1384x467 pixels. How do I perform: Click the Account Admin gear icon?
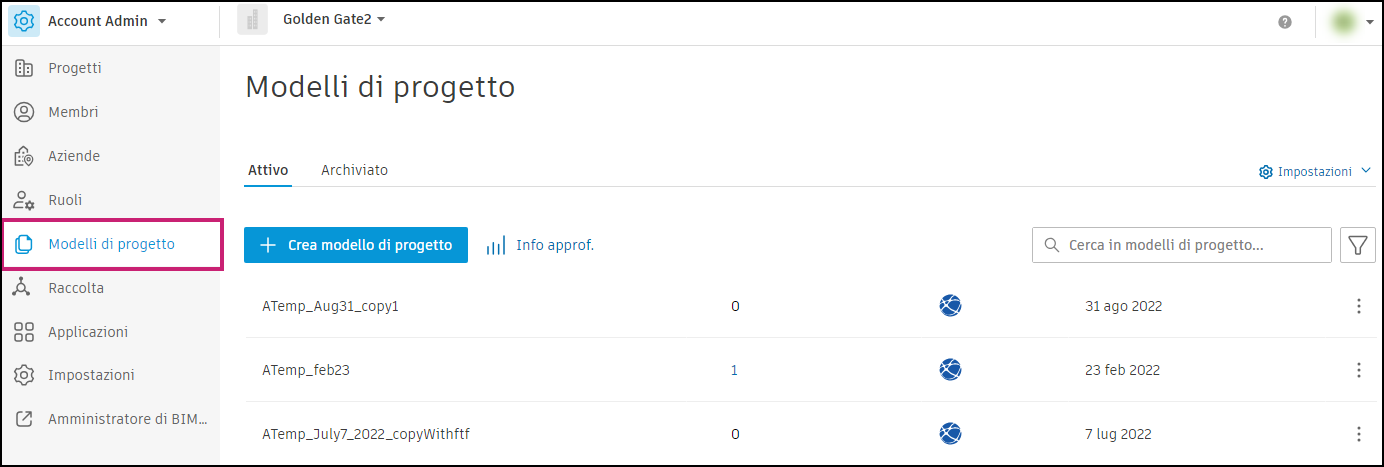click(x=24, y=21)
